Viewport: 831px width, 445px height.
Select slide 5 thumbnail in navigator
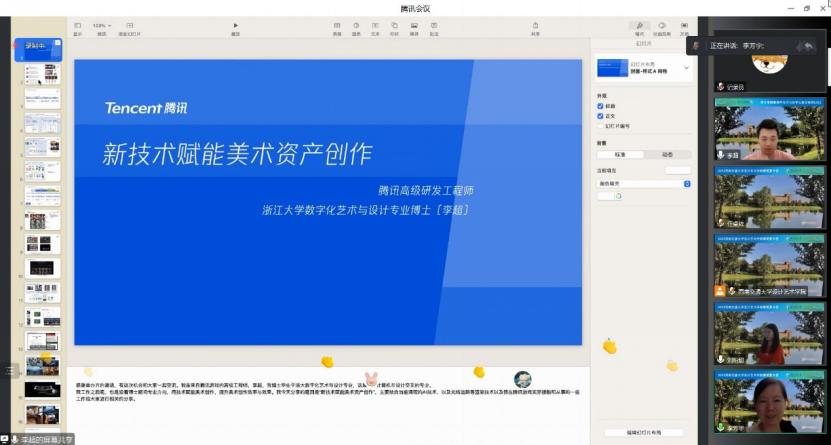pos(42,147)
